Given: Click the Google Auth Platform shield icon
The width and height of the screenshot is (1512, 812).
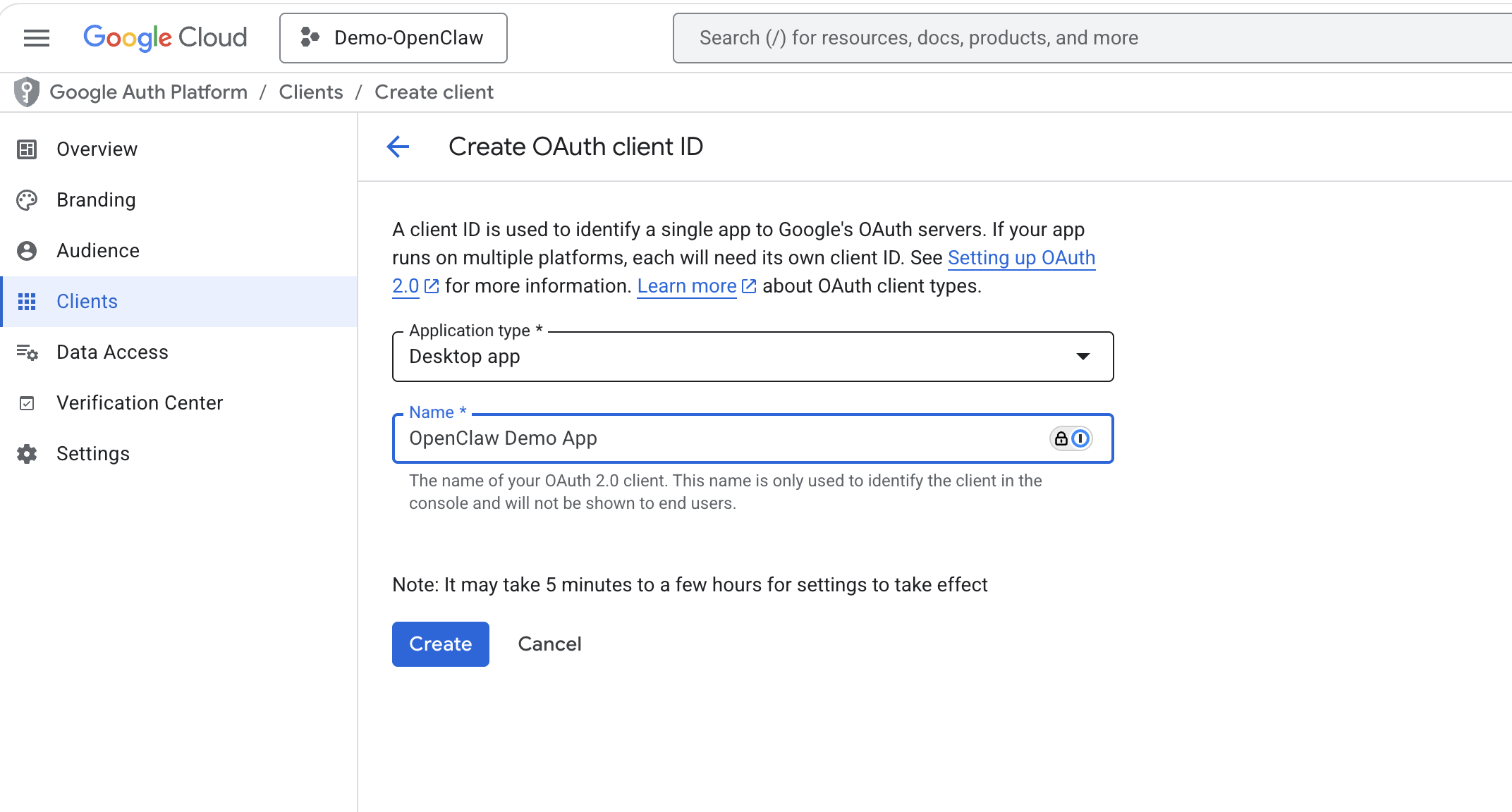Looking at the screenshot, I should pos(25,92).
